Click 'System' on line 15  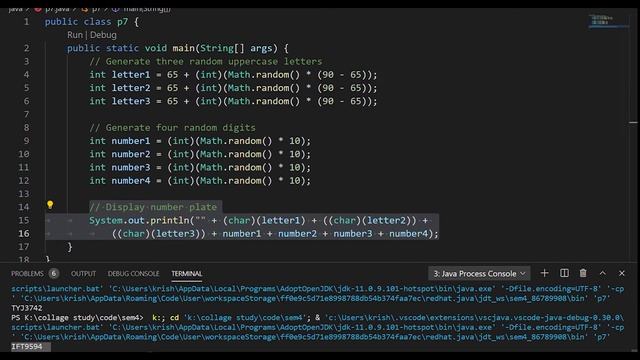click(106, 220)
